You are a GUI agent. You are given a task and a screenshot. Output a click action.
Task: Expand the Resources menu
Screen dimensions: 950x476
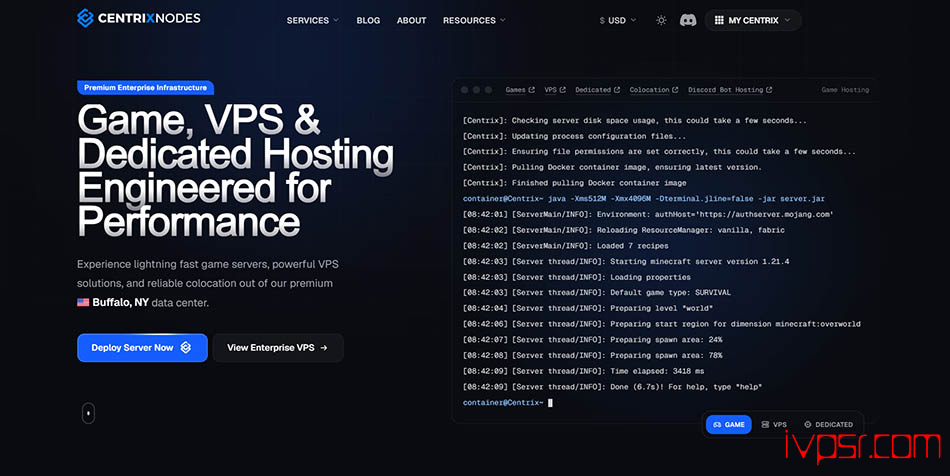coord(474,21)
